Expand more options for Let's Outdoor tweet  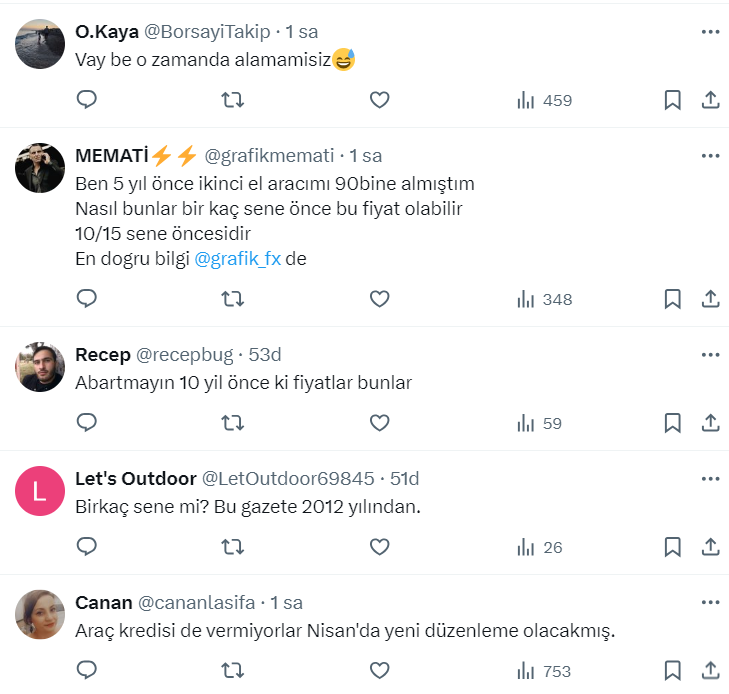(x=710, y=479)
